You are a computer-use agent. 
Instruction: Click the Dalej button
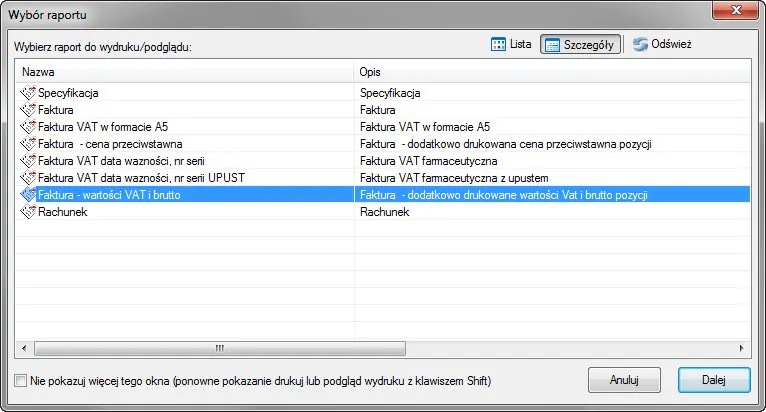714,380
